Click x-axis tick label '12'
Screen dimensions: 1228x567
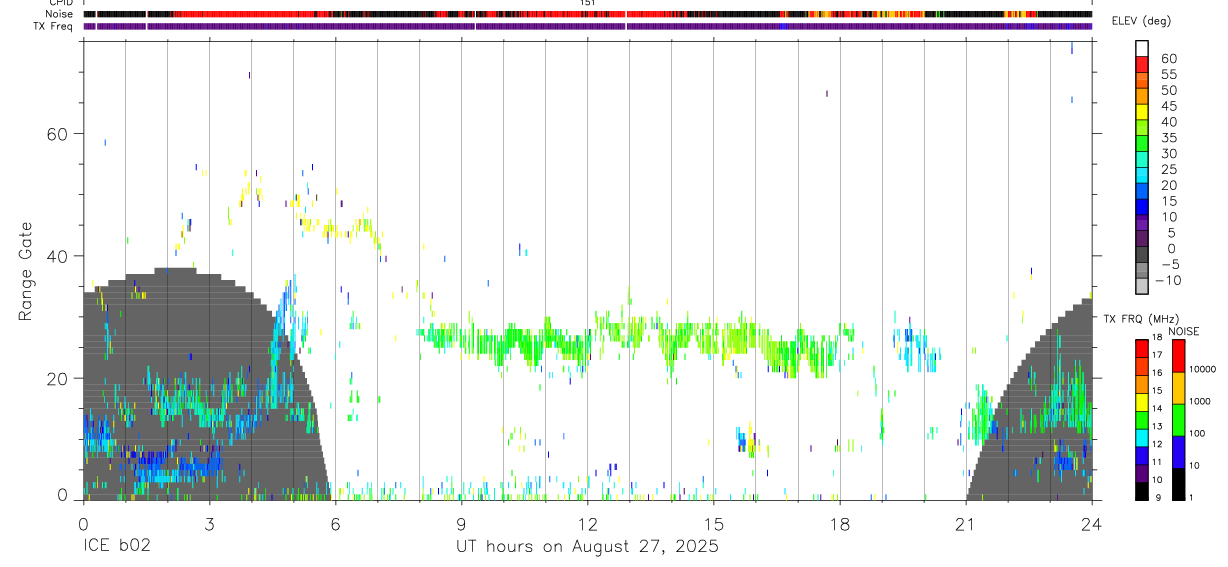587,523
